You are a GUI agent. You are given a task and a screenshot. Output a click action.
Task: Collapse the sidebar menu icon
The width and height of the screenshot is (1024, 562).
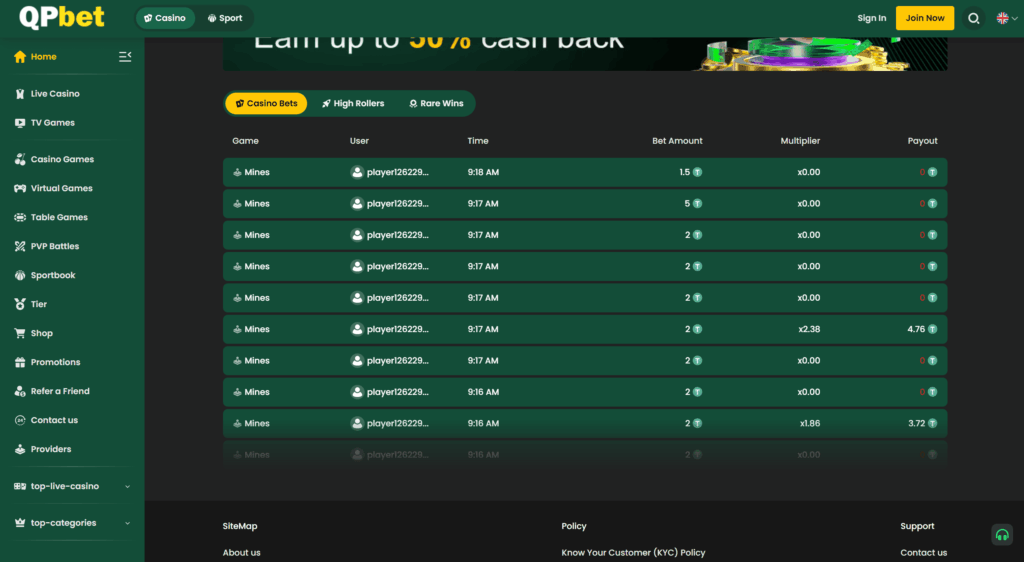click(125, 57)
